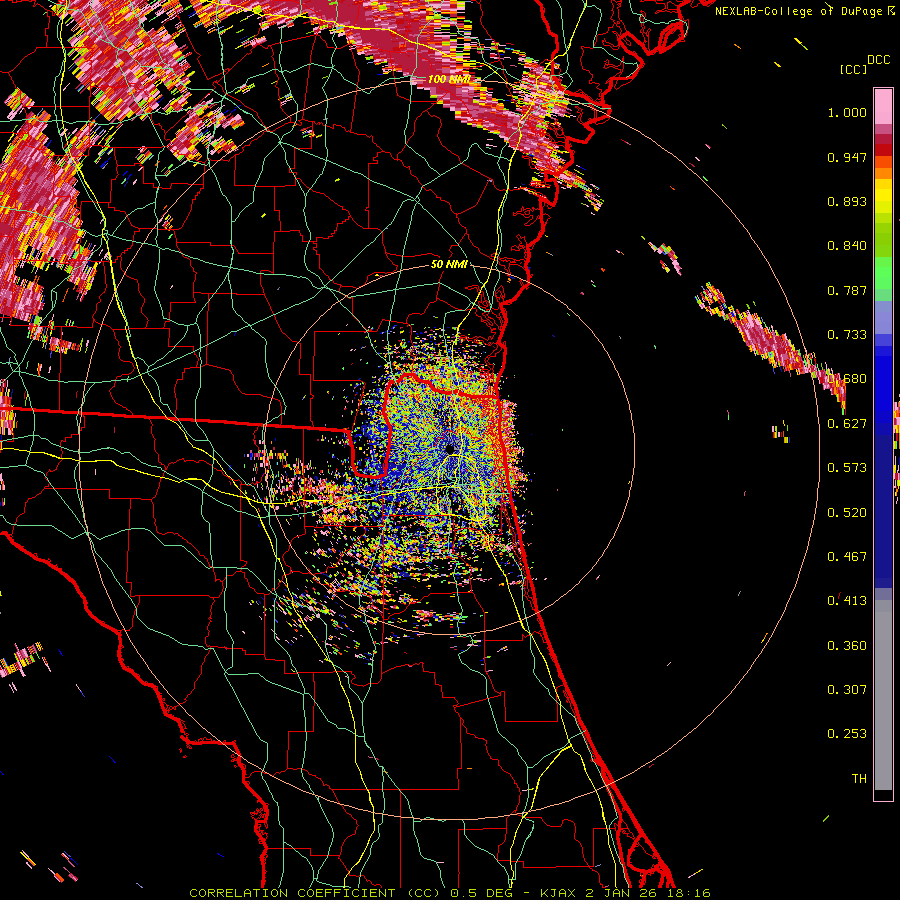900x900 pixels.
Task: Select the 0.893 legend value
Action: pos(847,201)
